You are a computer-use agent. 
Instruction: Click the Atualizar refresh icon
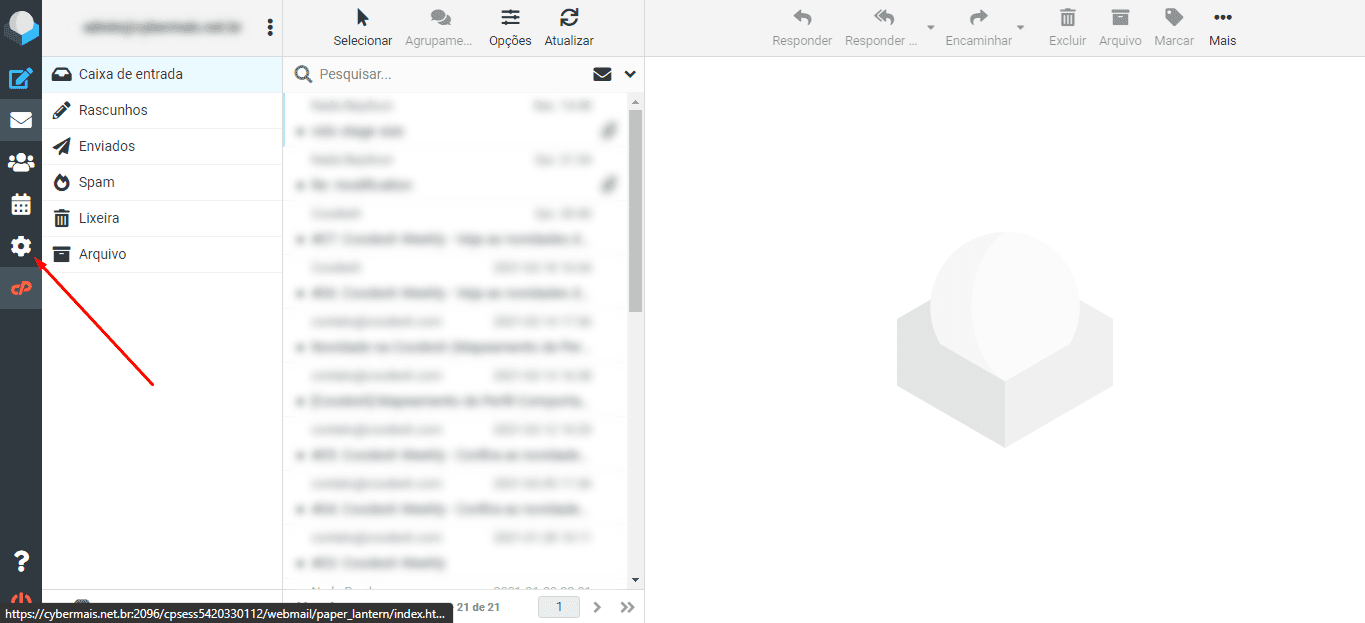(x=569, y=28)
